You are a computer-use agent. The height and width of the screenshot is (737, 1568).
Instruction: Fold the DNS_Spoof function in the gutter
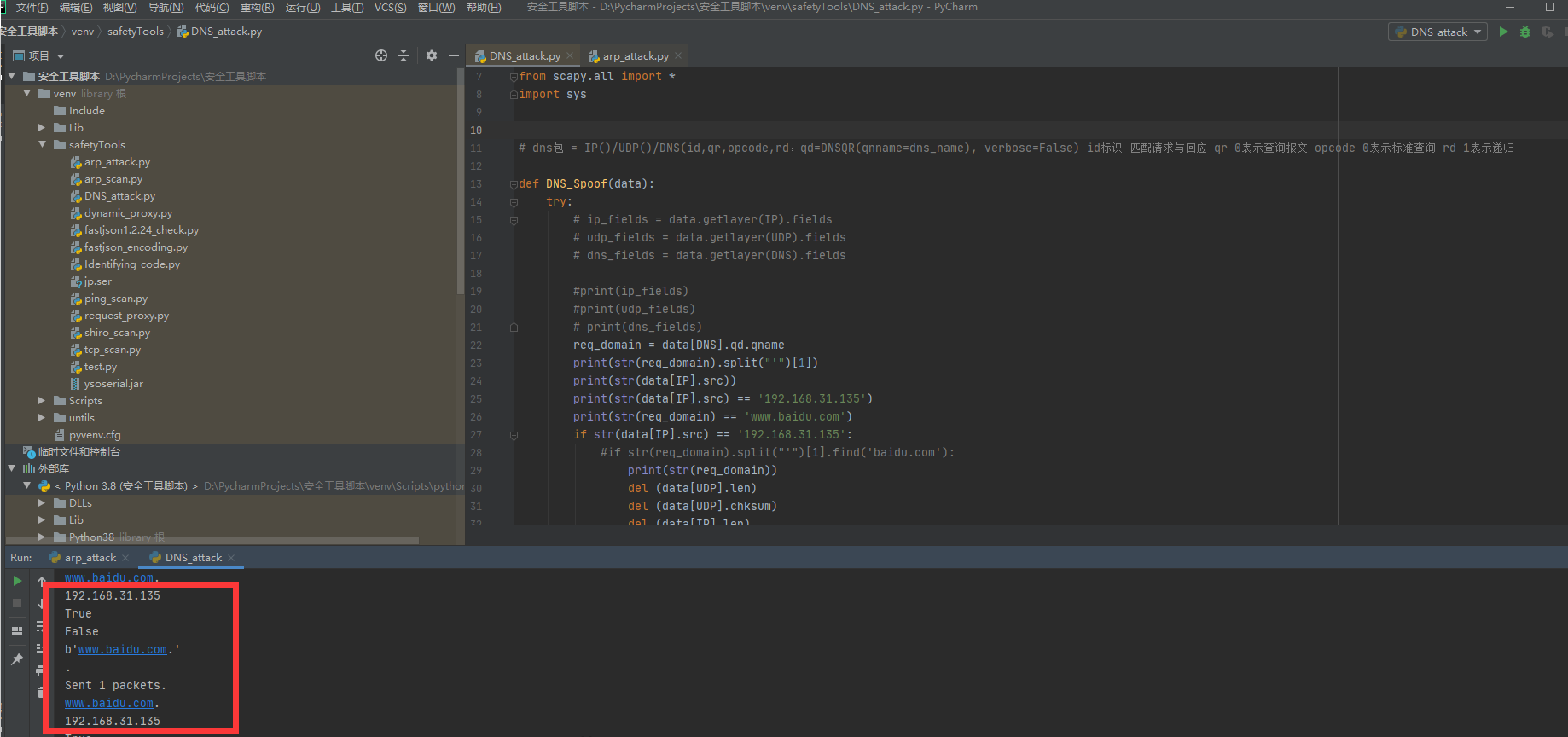point(514,183)
